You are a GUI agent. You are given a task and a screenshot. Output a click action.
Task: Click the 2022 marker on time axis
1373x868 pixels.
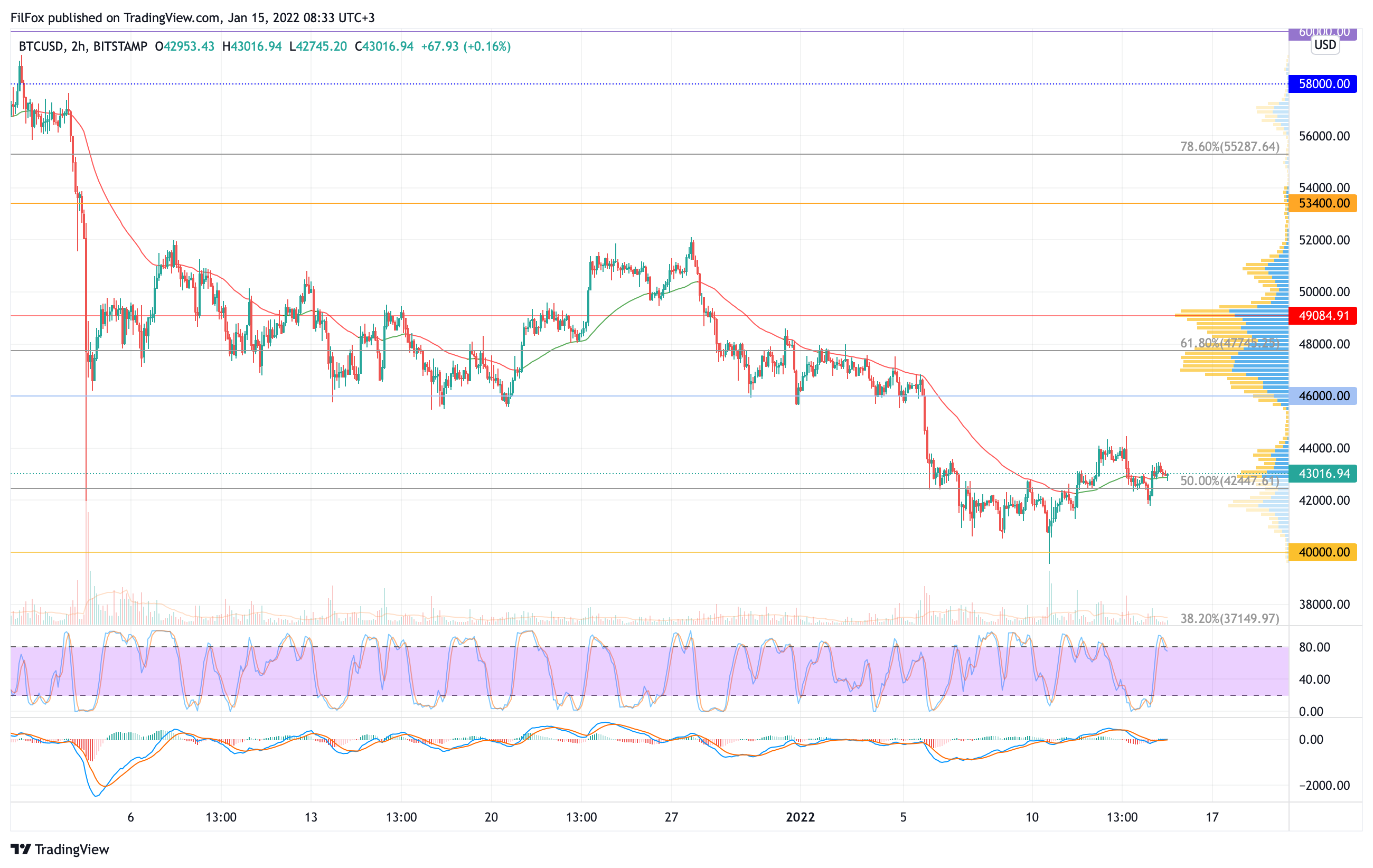pos(800,817)
